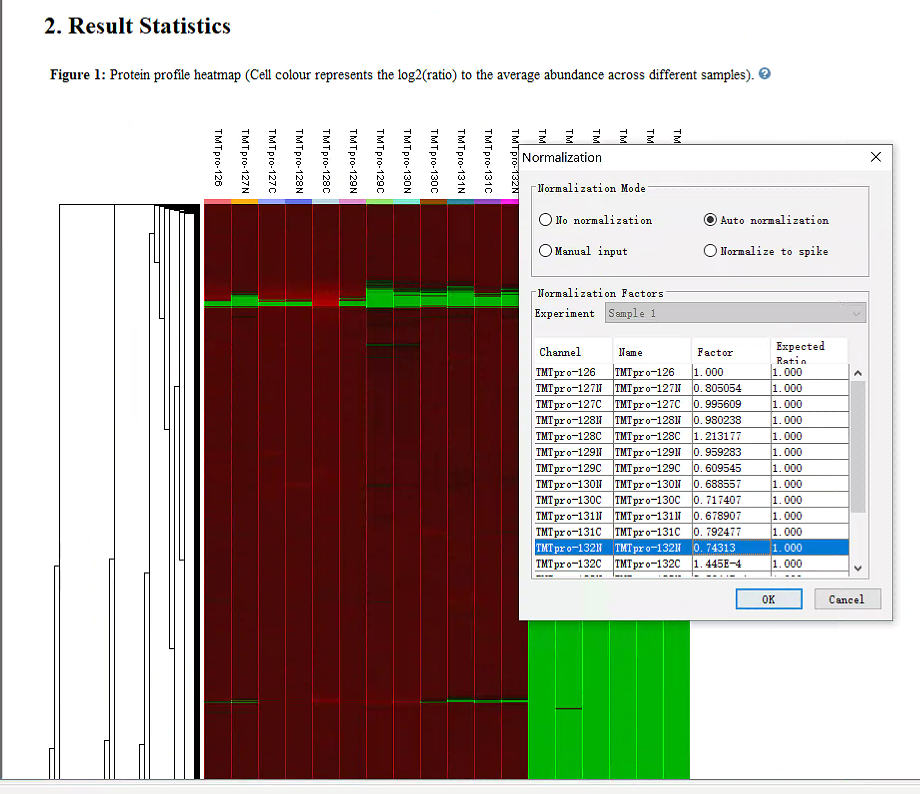Image resolution: width=920 pixels, height=794 pixels.
Task: Close the Normalization dialog
Action: (876, 157)
